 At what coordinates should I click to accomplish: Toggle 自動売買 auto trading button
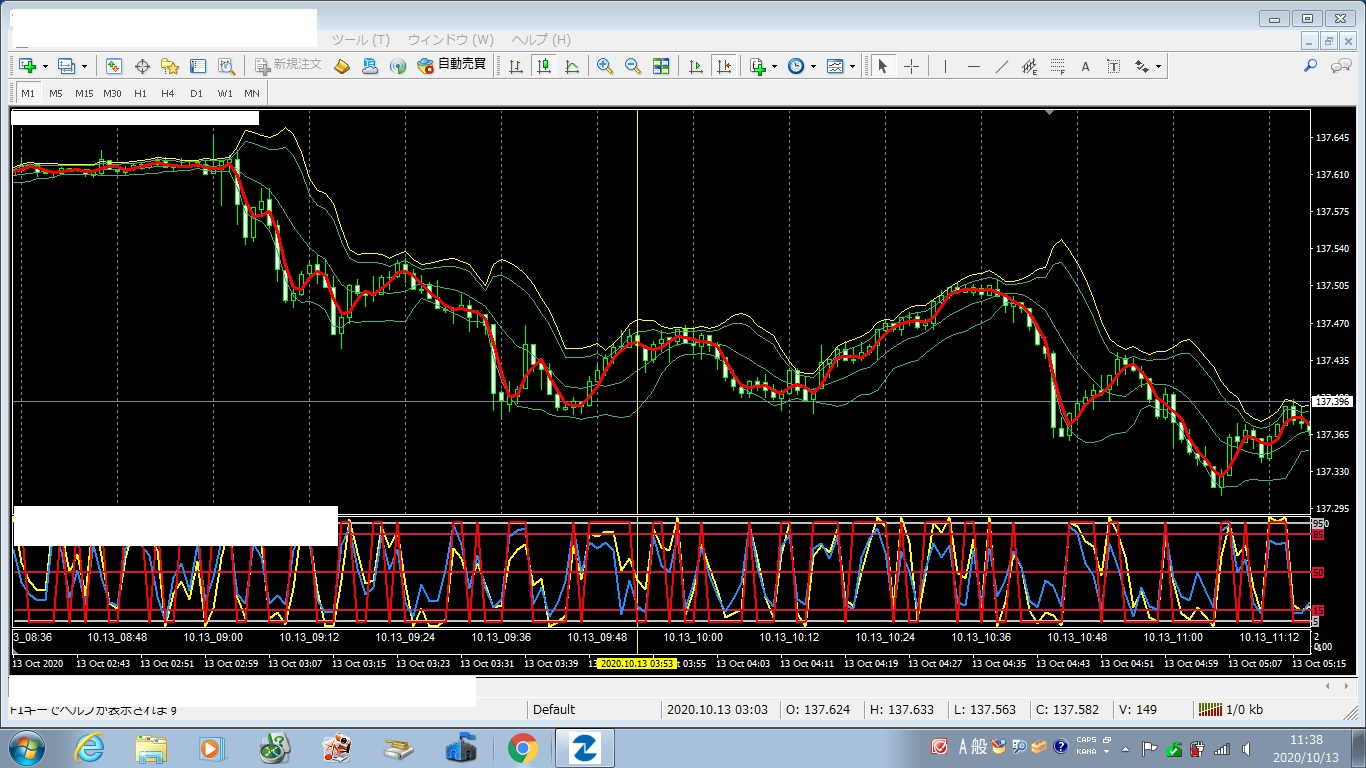coord(451,65)
